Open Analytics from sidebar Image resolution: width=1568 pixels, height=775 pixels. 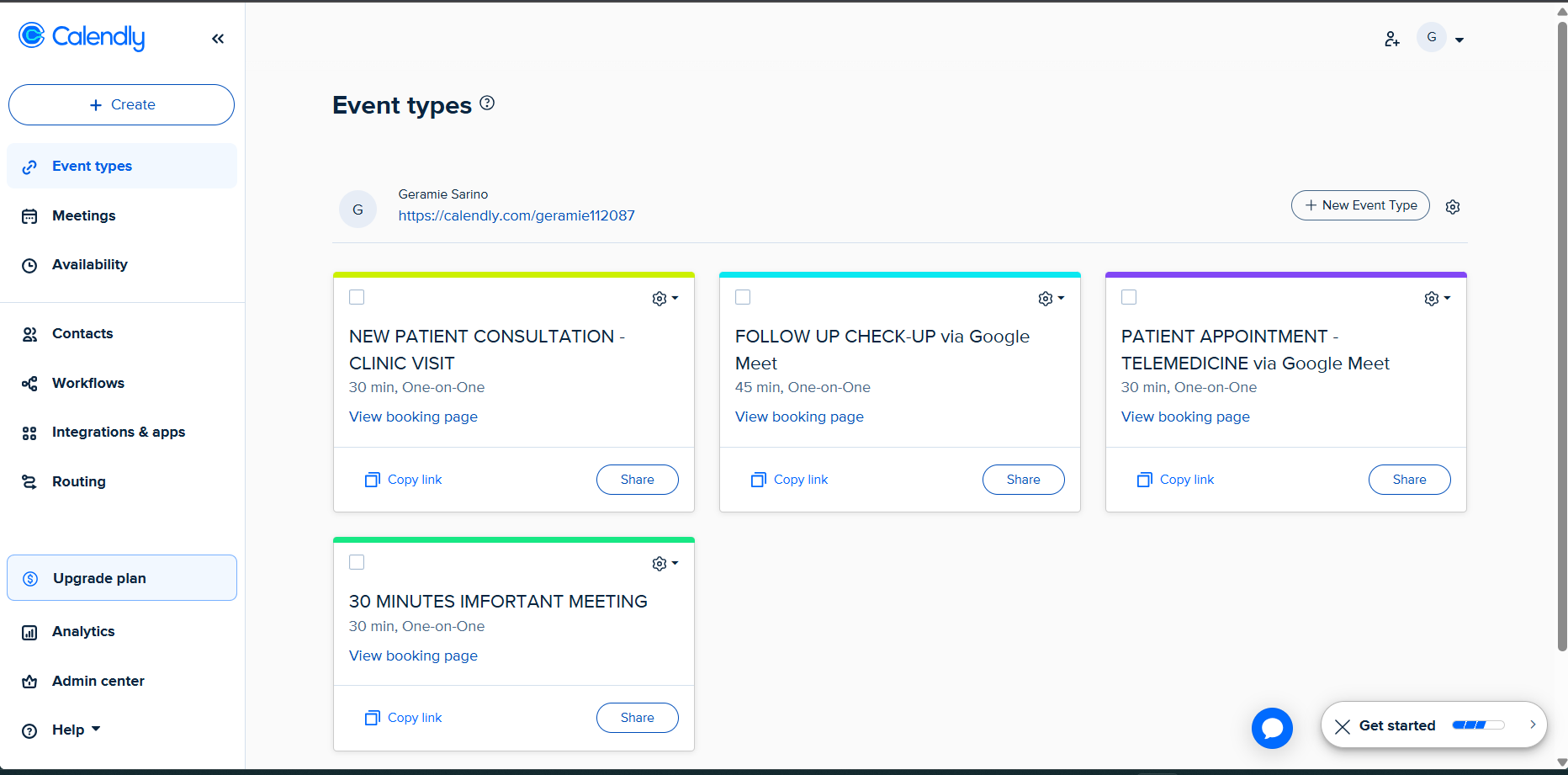pos(122,631)
